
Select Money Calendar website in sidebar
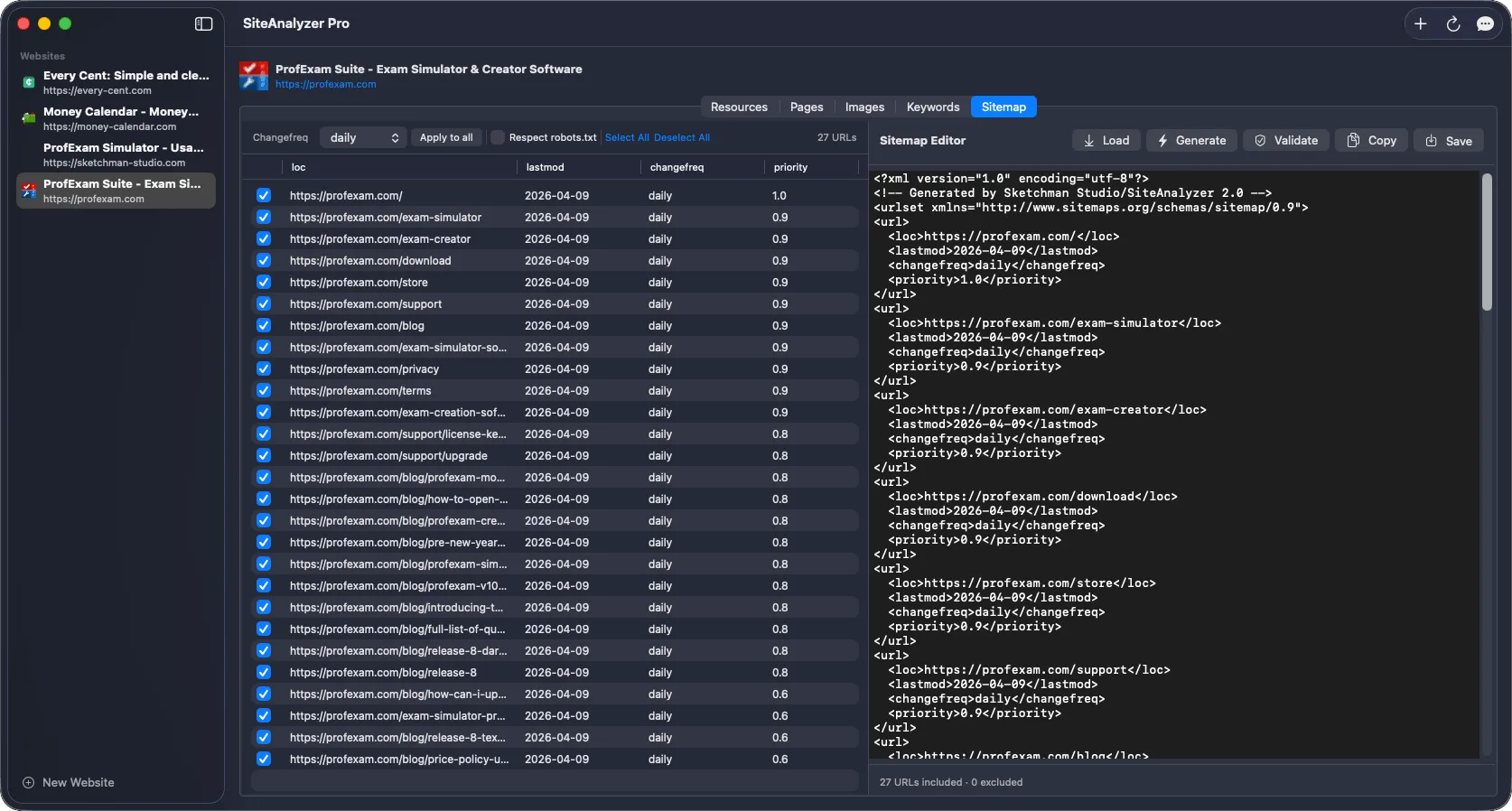[x=116, y=118]
